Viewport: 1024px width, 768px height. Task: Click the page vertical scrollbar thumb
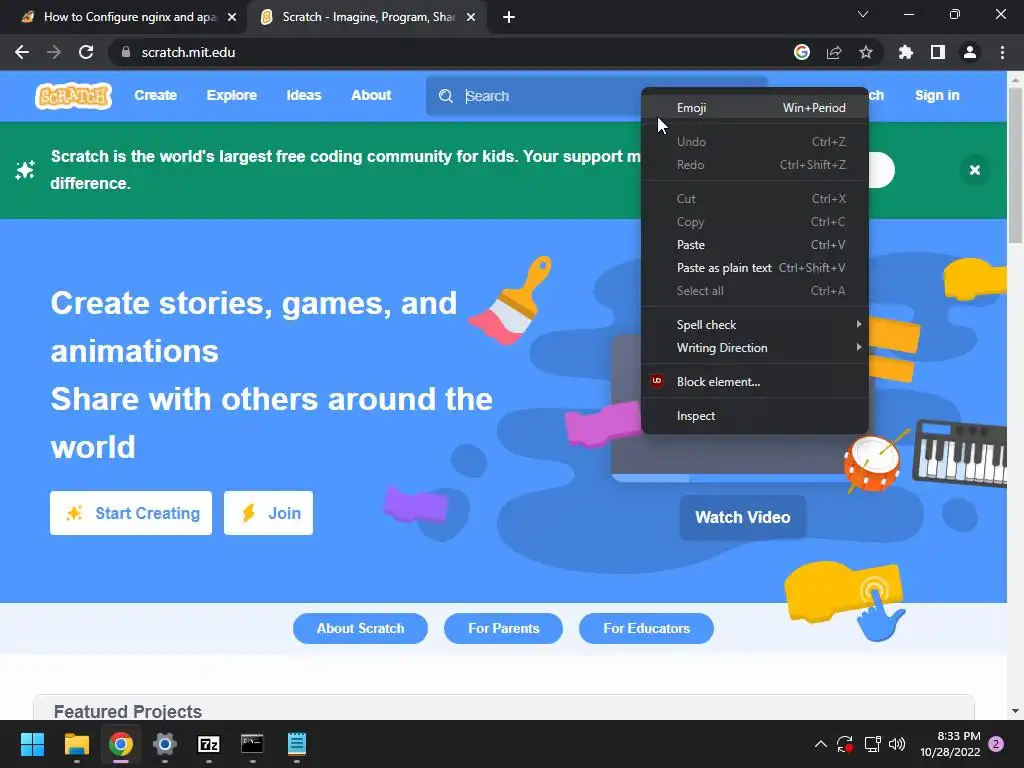[1015, 167]
